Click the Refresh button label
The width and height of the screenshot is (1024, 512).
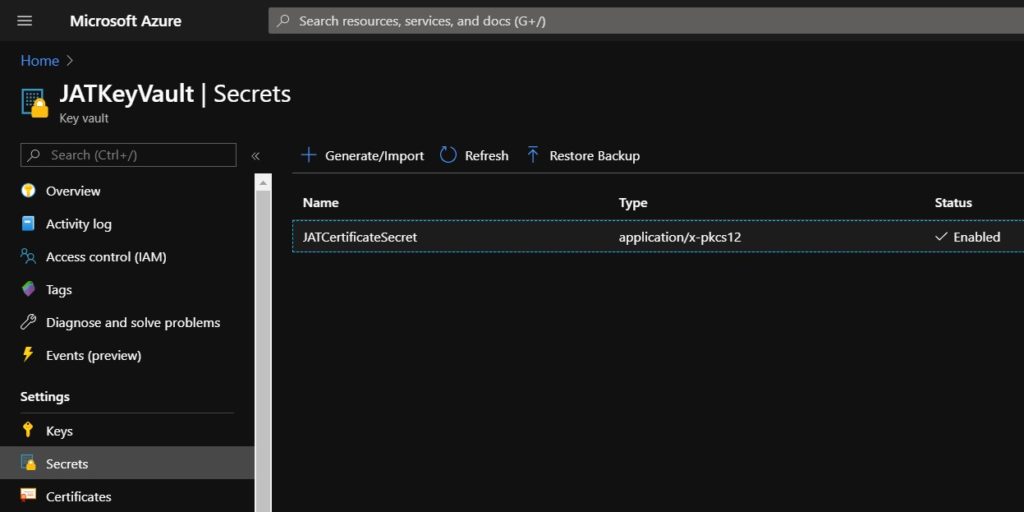[487, 156]
